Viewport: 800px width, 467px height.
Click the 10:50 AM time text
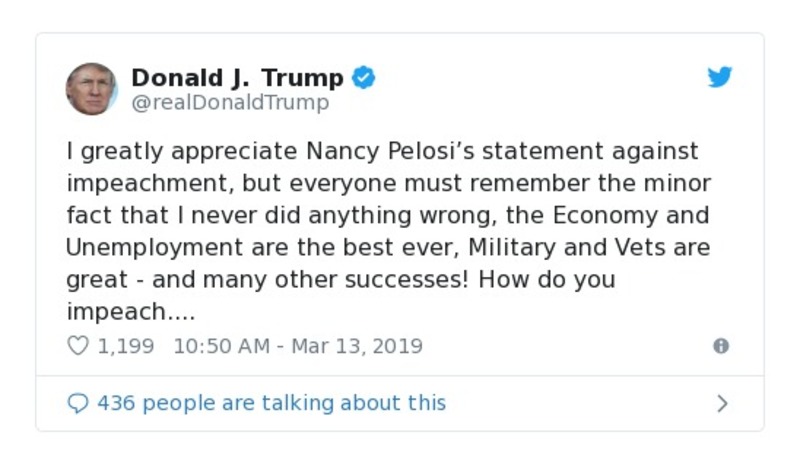221,346
